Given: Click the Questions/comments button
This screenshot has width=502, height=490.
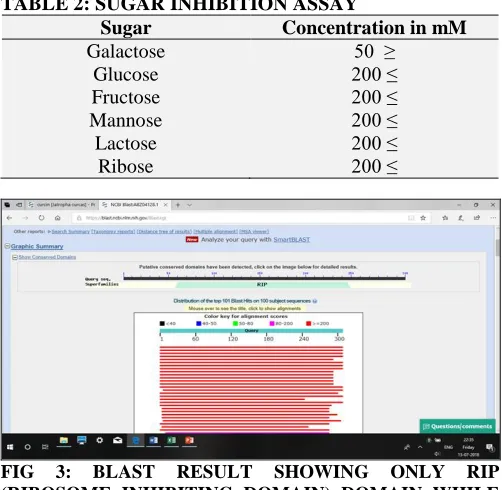Looking at the screenshot, I should pos(457,426).
